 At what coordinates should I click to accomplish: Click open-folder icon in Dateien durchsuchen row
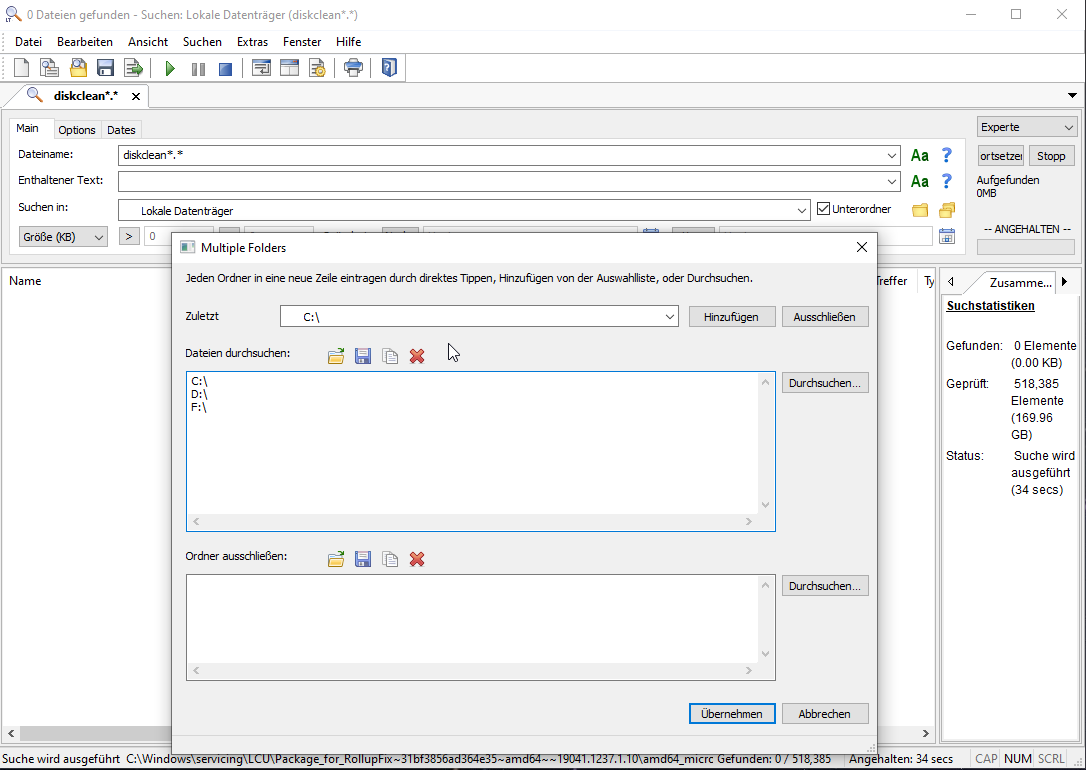(336, 356)
